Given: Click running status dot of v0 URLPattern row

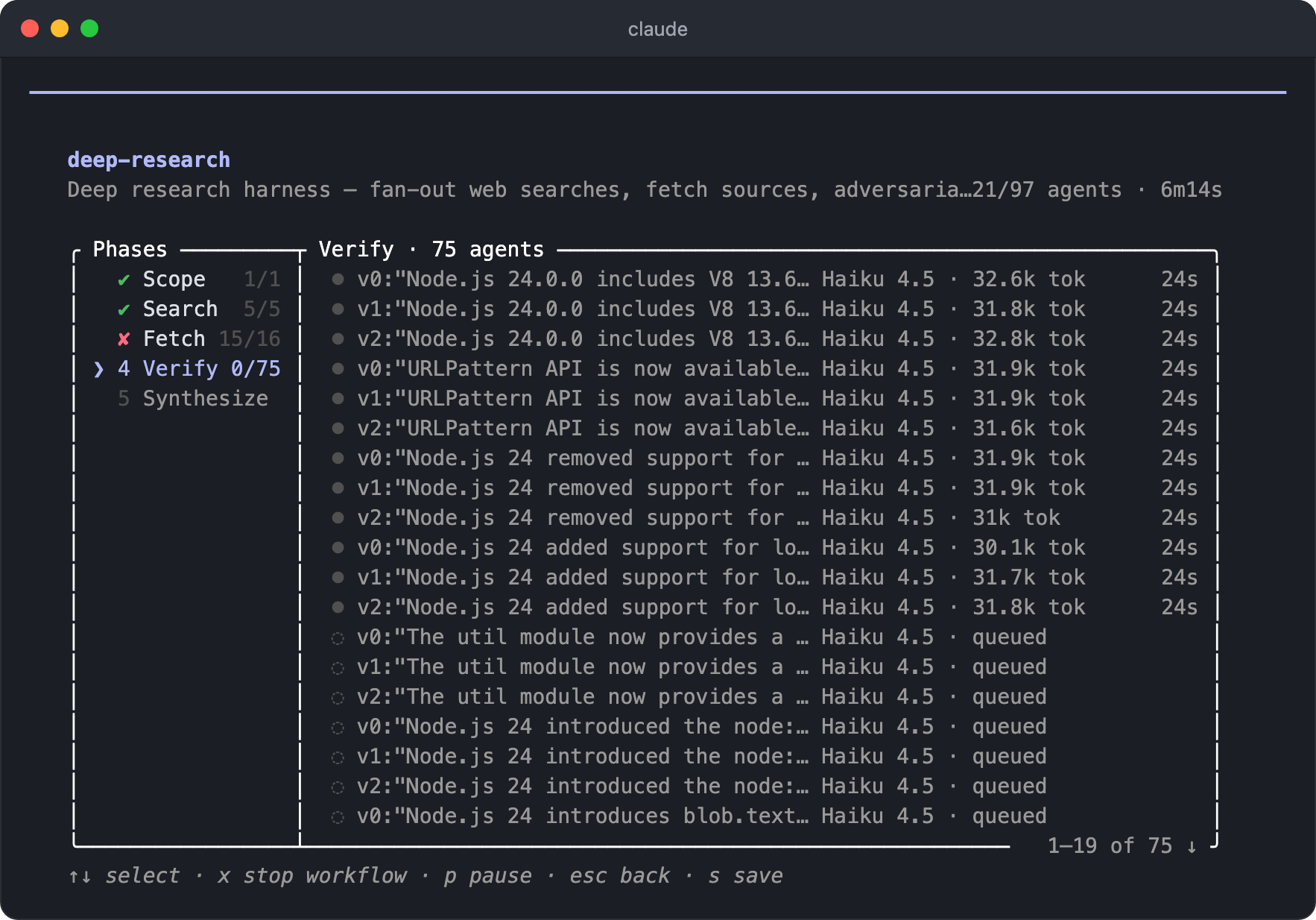Looking at the screenshot, I should (x=338, y=368).
